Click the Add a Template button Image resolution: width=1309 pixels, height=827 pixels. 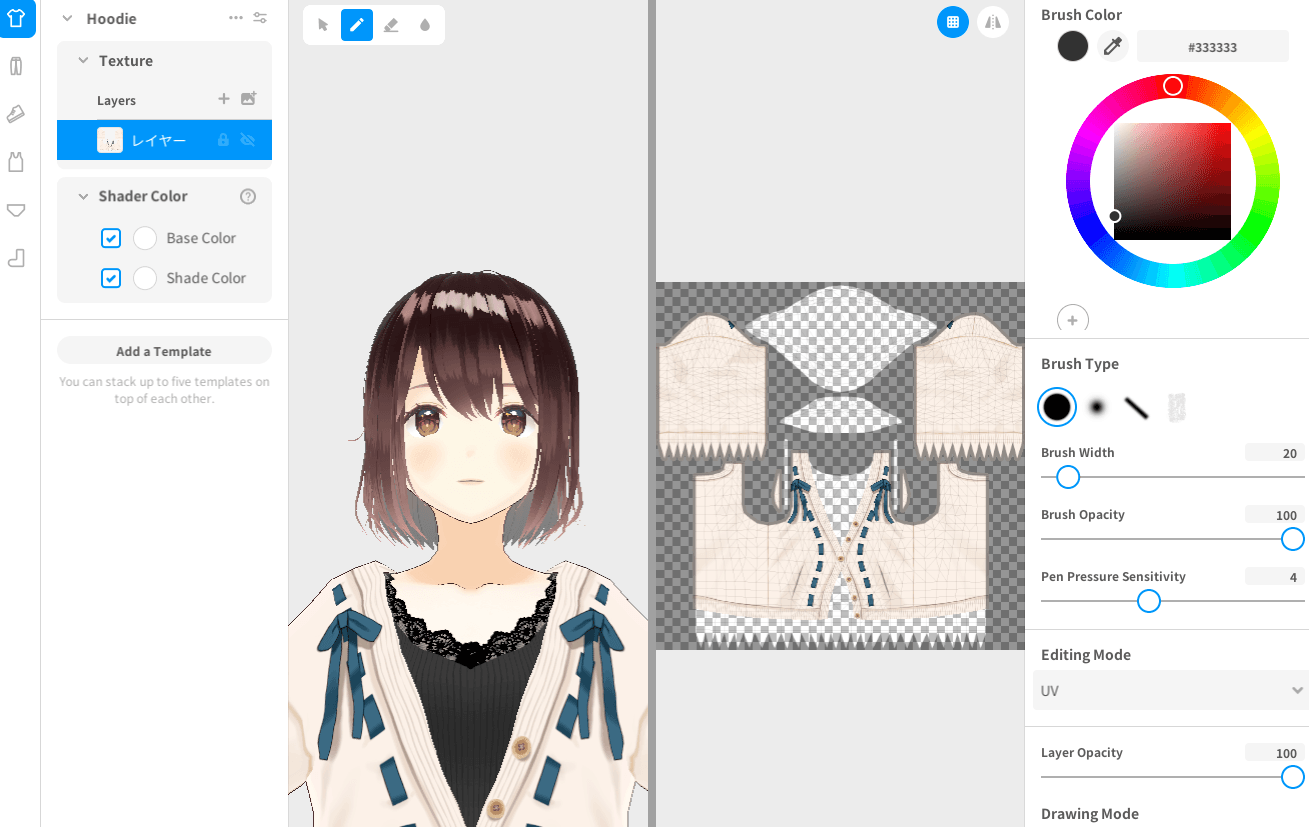coord(164,350)
